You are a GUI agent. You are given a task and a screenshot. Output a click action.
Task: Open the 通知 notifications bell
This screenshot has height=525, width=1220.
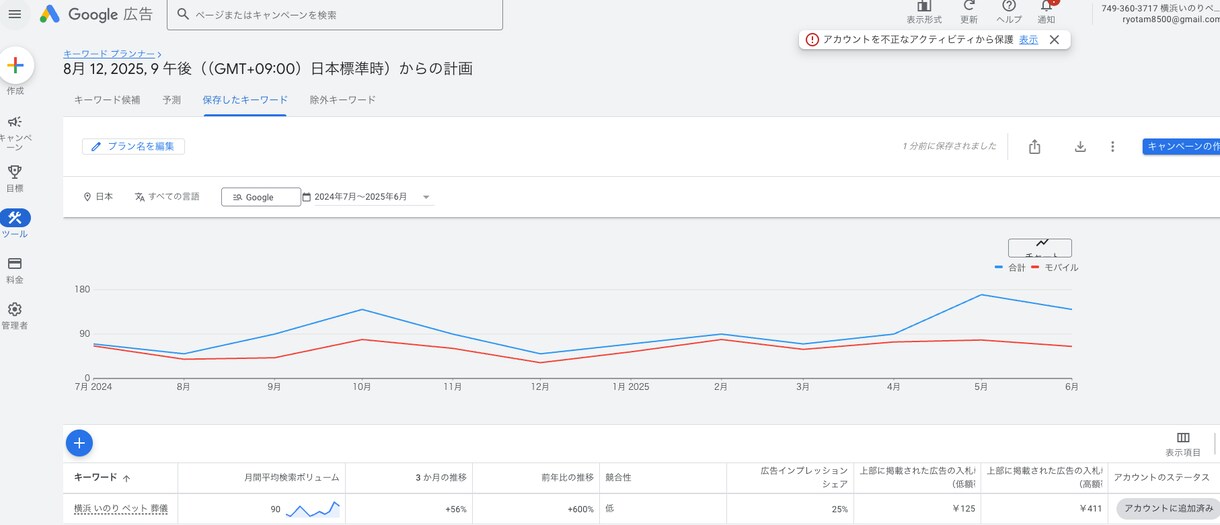1046,11
